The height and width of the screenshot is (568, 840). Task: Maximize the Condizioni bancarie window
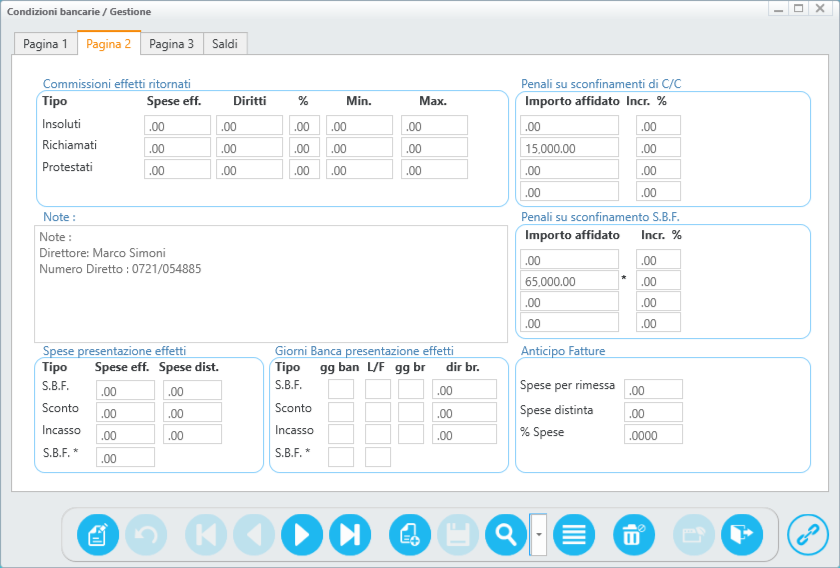(799, 9)
